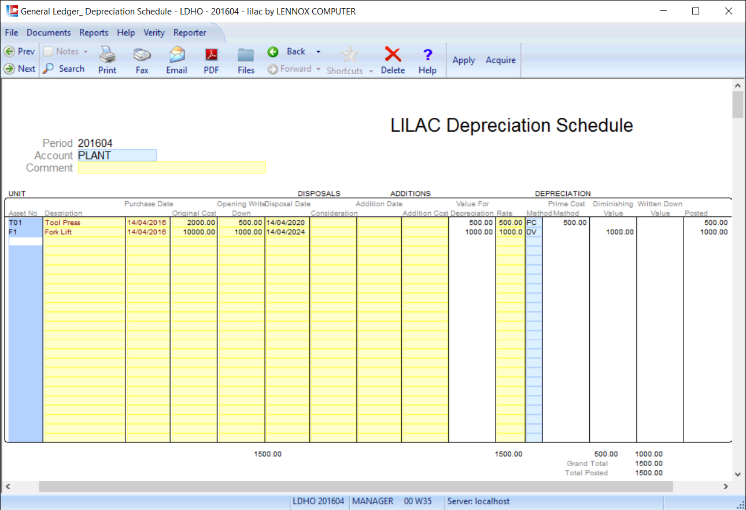Click the Email envelope icon

click(177, 54)
